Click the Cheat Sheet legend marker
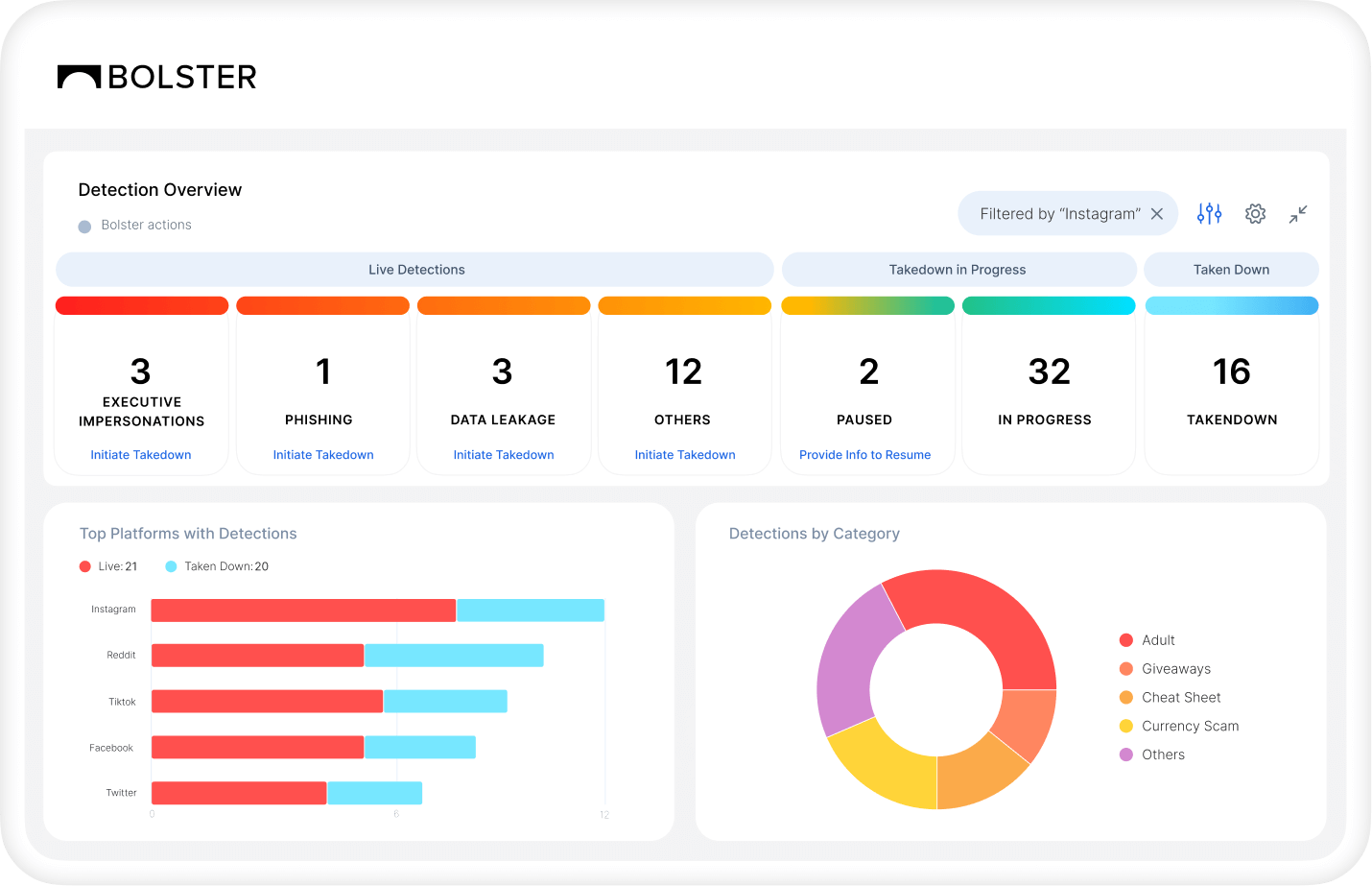 click(x=1126, y=698)
